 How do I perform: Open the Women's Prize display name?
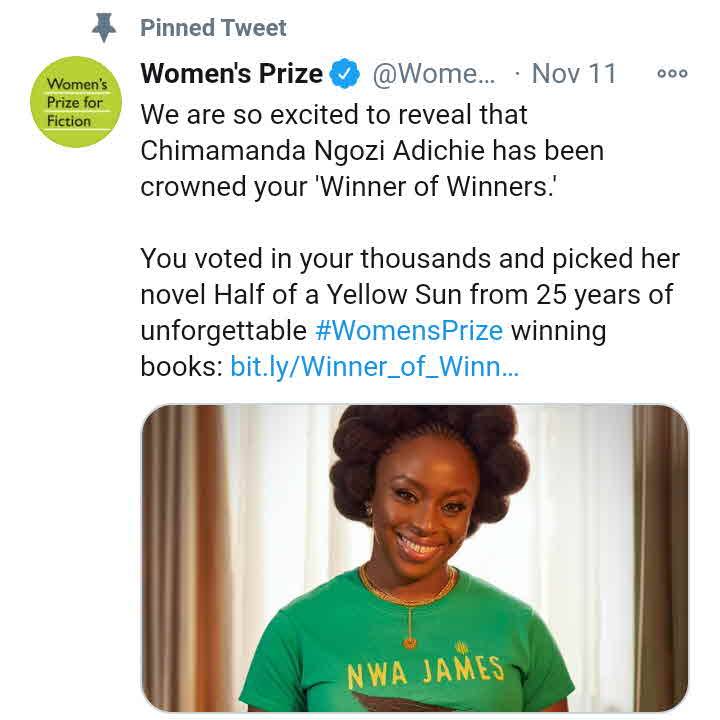point(232,74)
